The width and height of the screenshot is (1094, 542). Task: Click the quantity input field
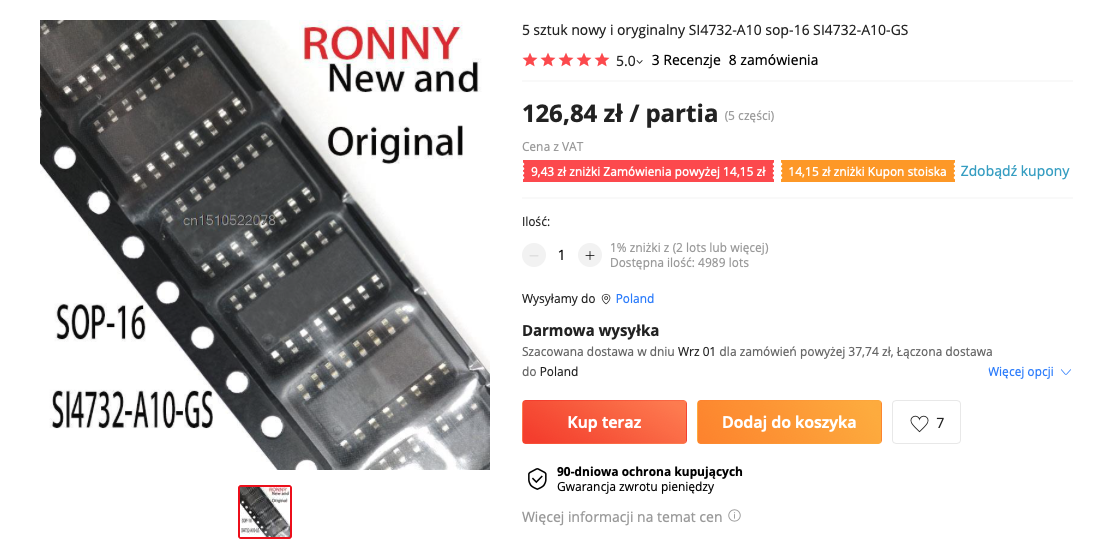[x=561, y=255]
